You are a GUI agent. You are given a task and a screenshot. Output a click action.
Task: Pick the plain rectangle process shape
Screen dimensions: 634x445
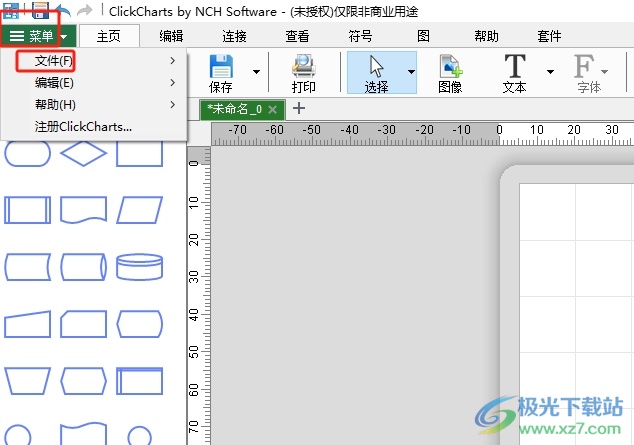(x=139, y=153)
